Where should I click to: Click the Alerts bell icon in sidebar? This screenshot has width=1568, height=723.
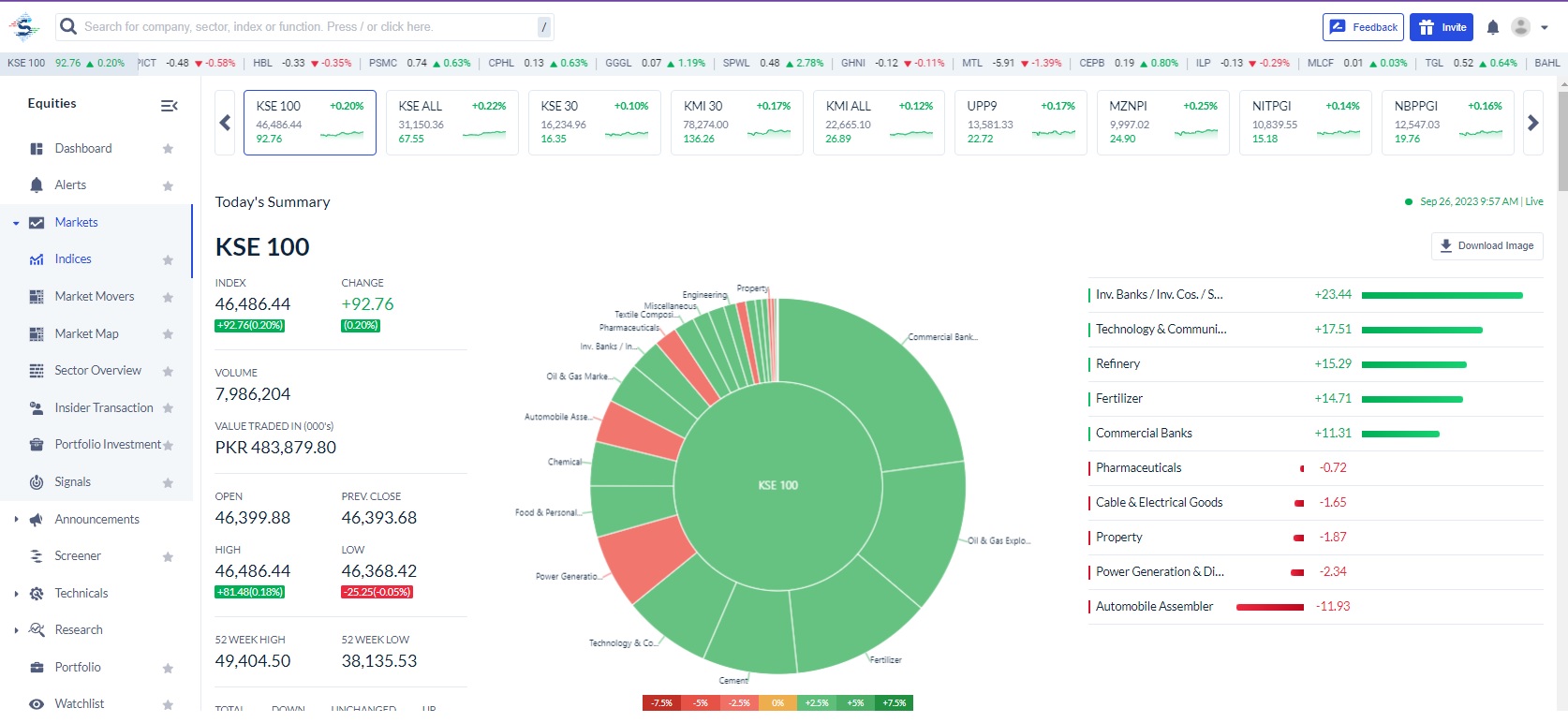(37, 185)
